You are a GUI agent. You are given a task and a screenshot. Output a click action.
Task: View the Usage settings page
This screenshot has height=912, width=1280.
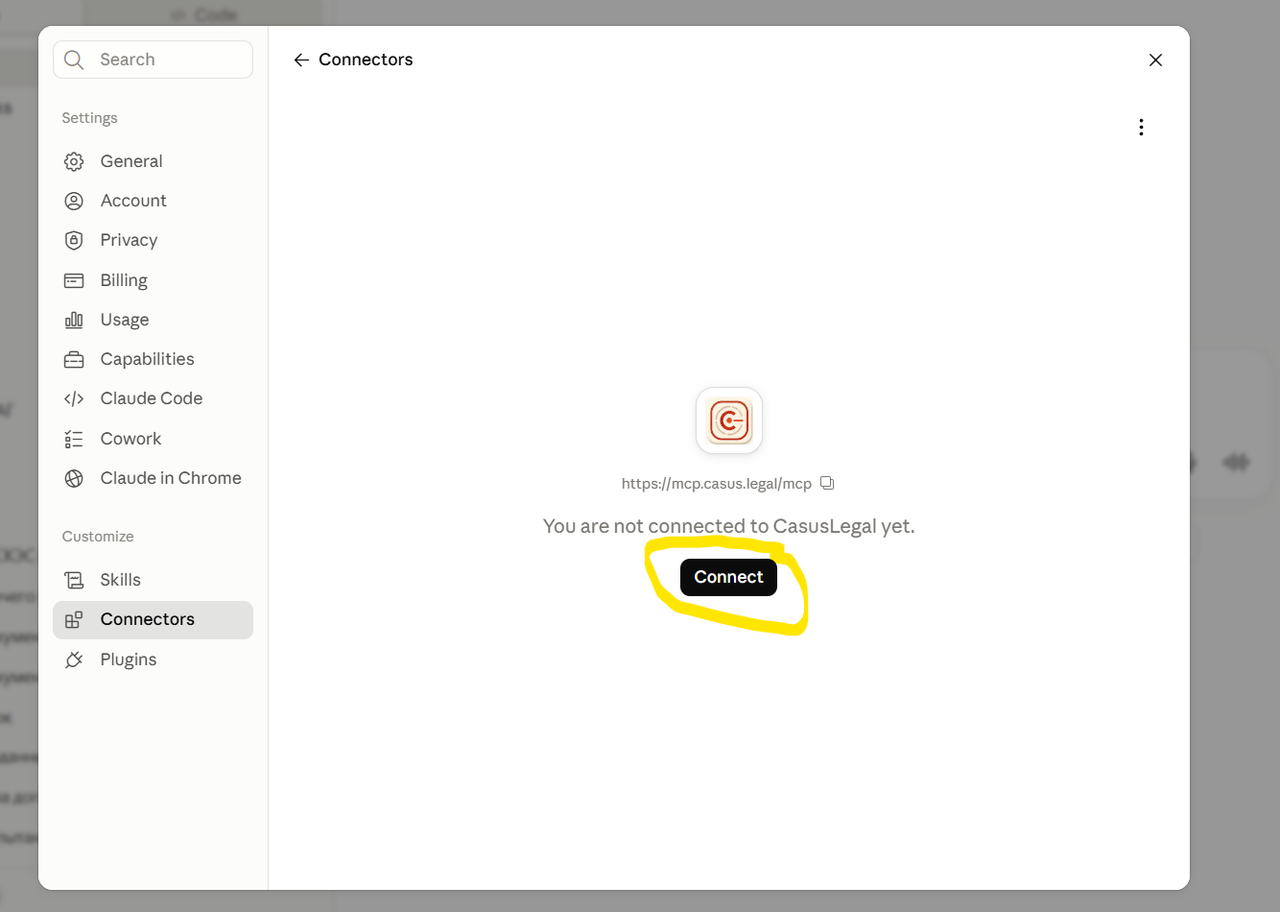[153, 320]
